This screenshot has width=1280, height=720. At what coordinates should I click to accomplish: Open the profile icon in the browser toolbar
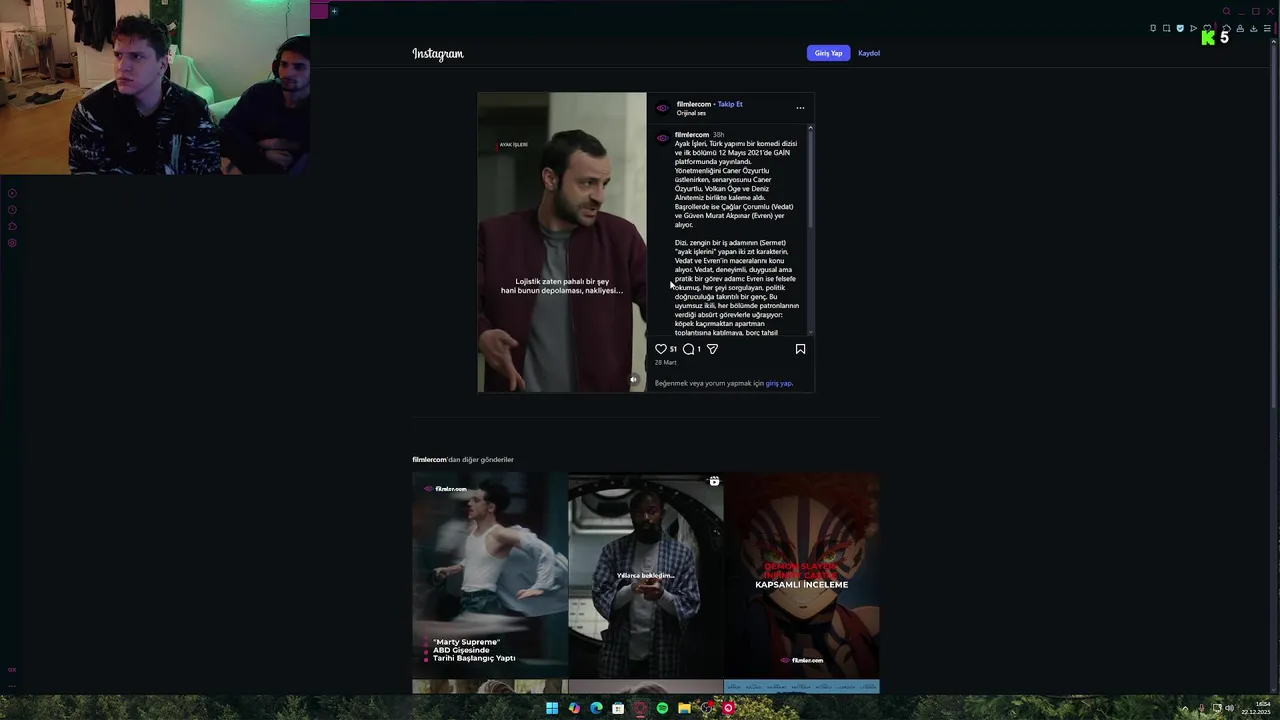tap(1240, 28)
